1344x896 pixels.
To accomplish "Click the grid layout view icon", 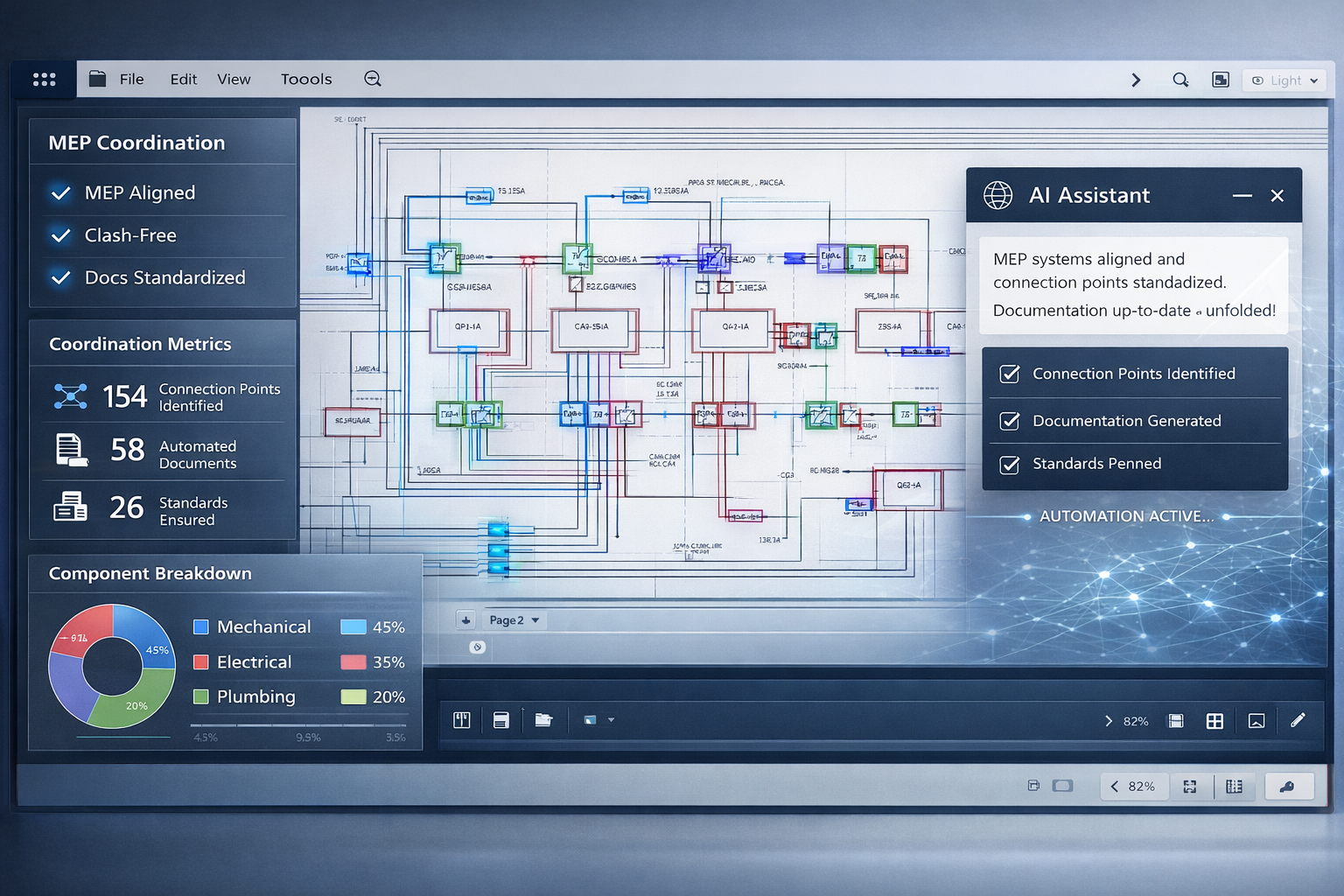I will click(1214, 721).
